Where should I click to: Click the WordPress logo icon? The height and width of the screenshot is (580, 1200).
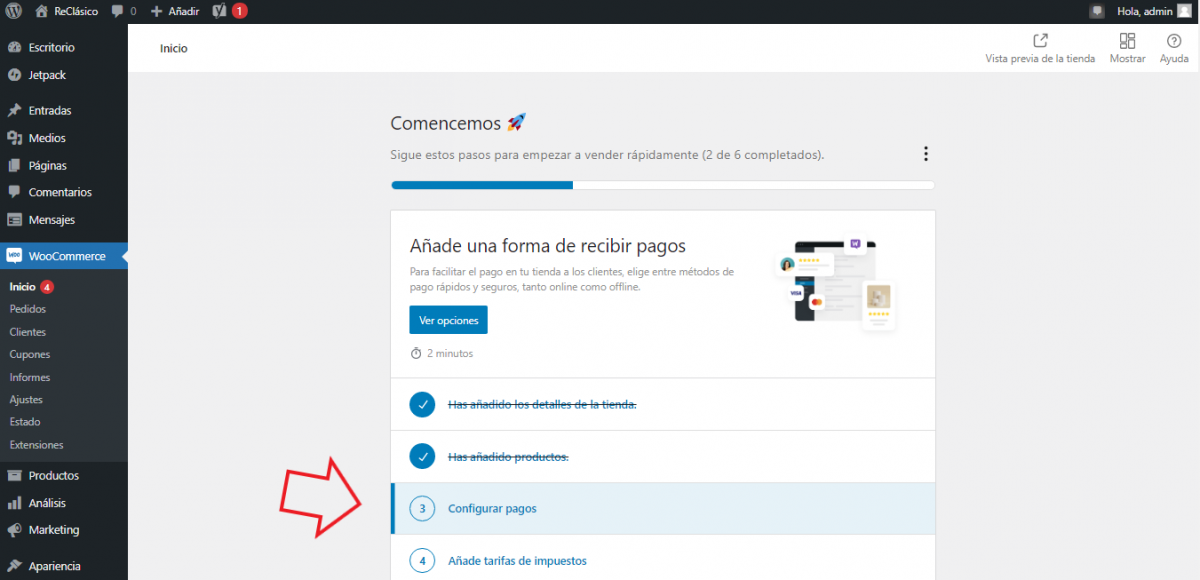point(13,11)
